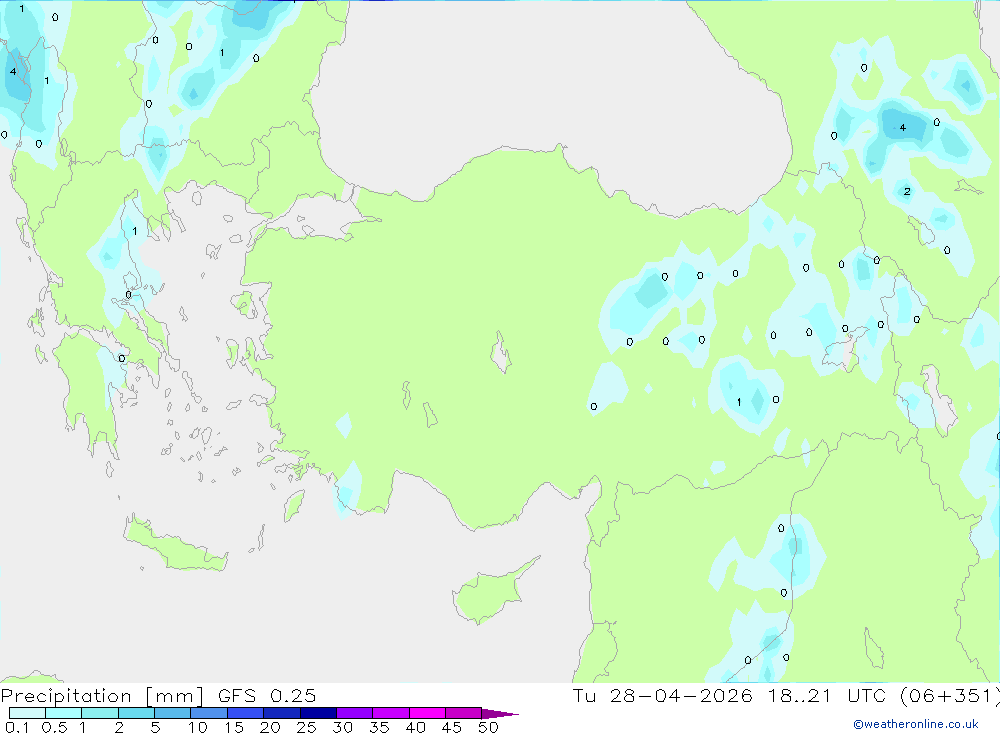The width and height of the screenshot is (1000, 733).
Task: Click the 0.1–0.5 mm palest legend swatch
Action: point(27,713)
